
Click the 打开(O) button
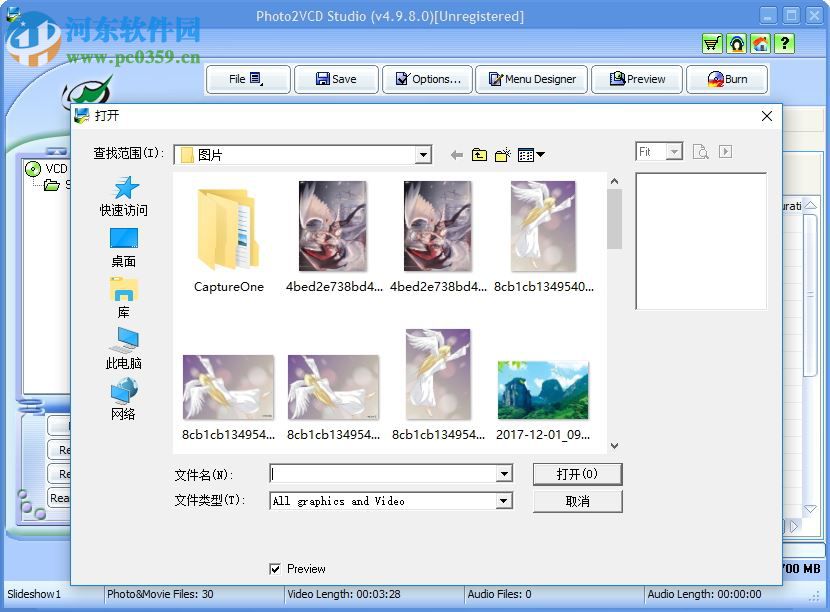578,473
